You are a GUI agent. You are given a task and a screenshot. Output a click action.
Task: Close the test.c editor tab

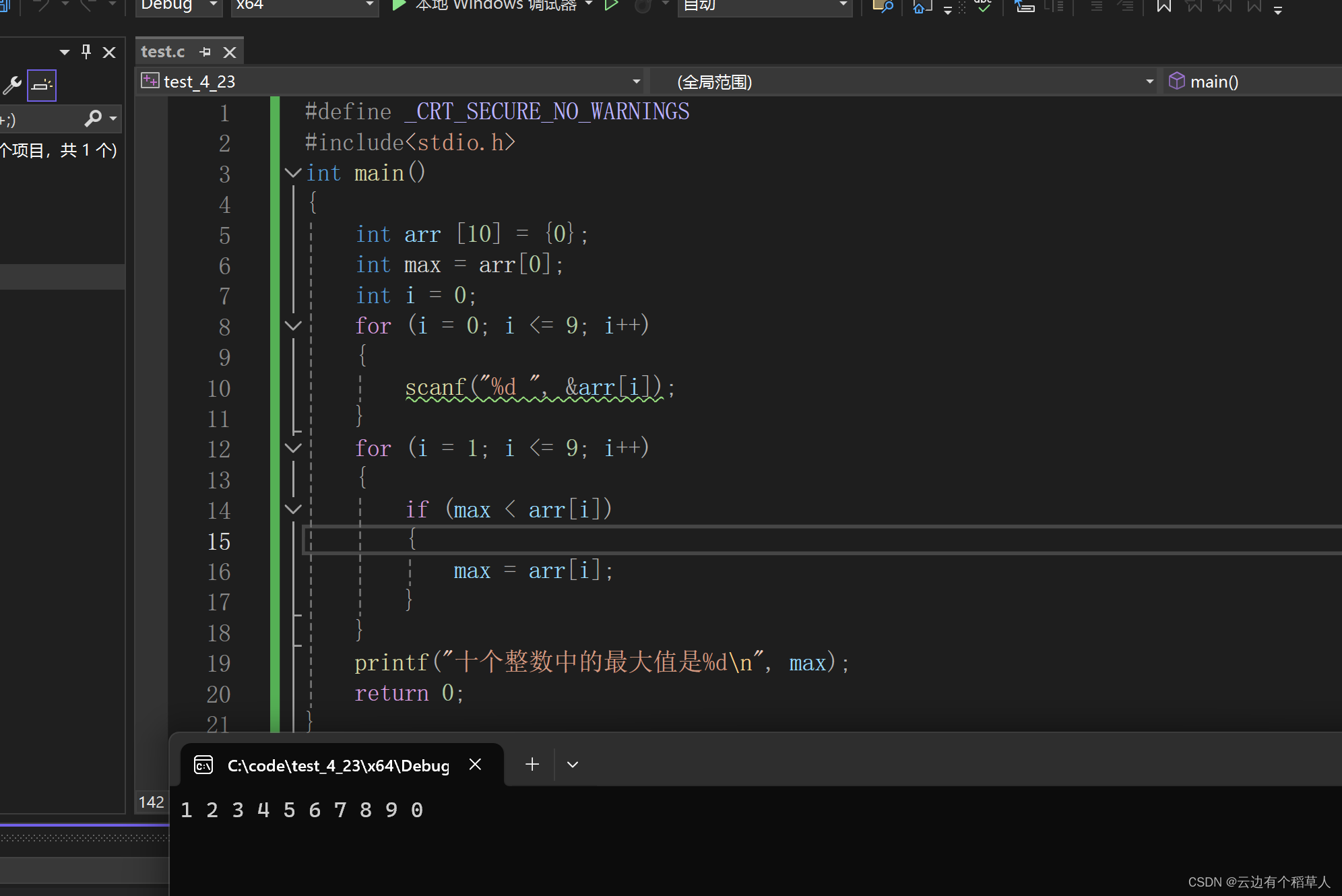(x=230, y=52)
